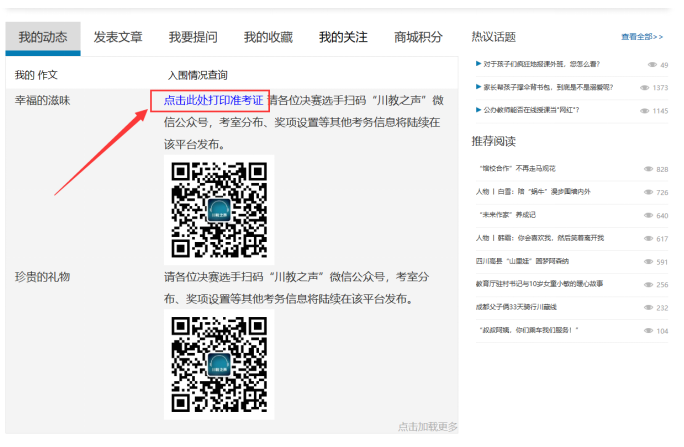Image resolution: width=684 pixels, height=447 pixels.
Task: Open the recommended article with 104 views
Action: [529, 330]
